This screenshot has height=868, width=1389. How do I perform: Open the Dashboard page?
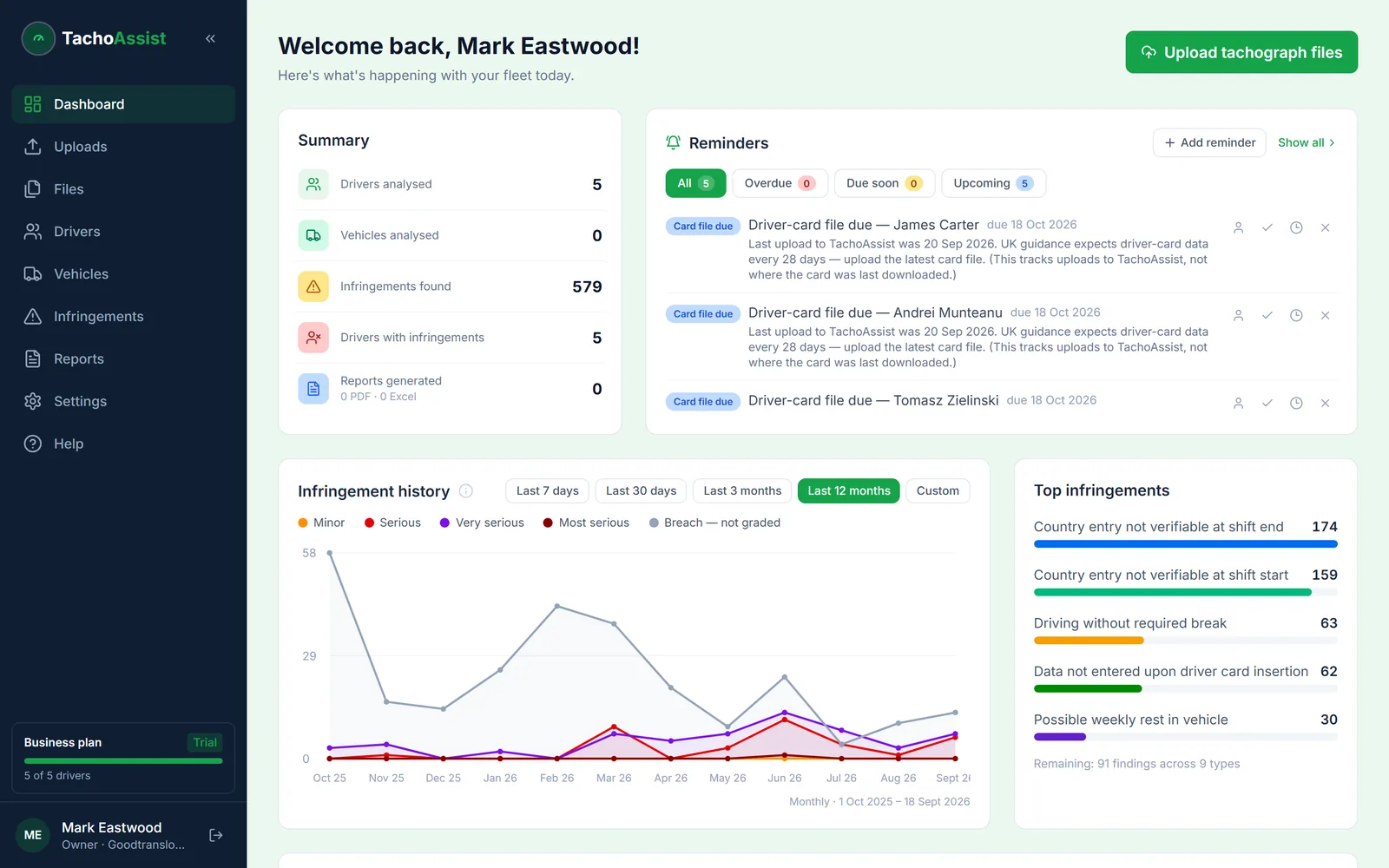(x=123, y=104)
